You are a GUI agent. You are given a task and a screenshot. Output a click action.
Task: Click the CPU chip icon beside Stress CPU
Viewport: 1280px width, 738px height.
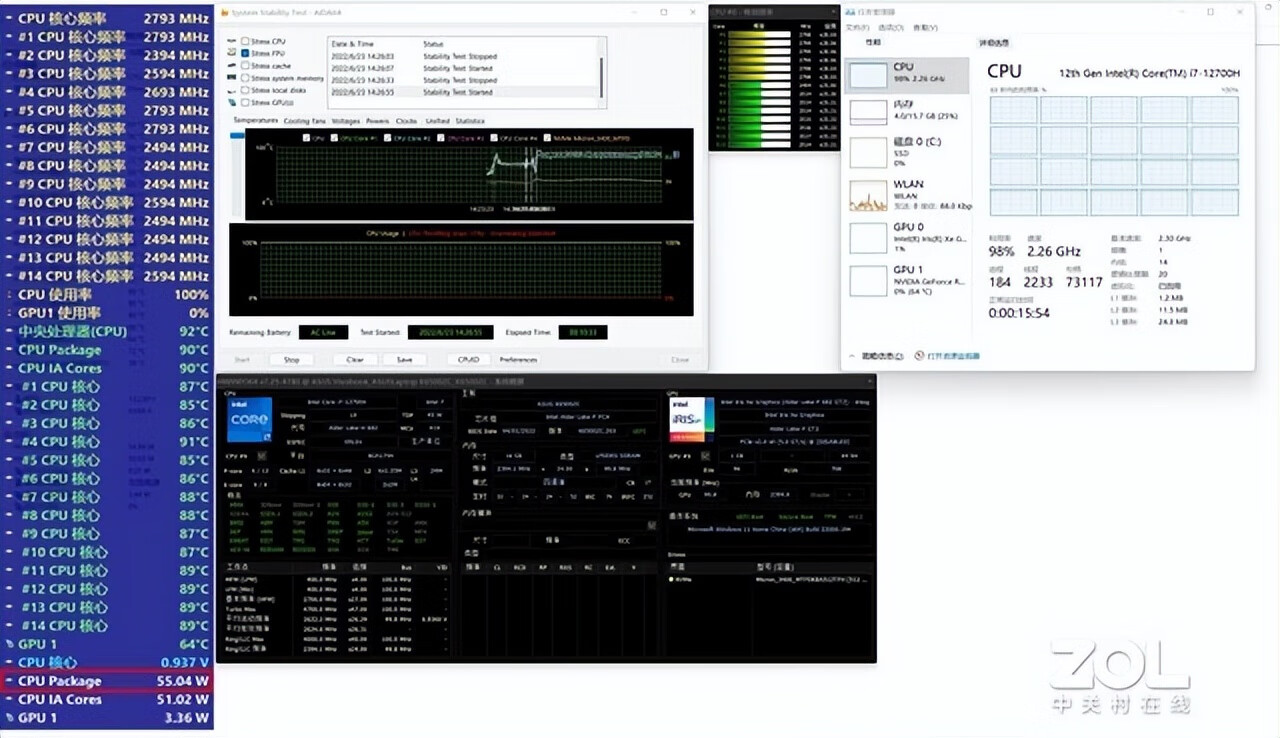tap(231, 41)
